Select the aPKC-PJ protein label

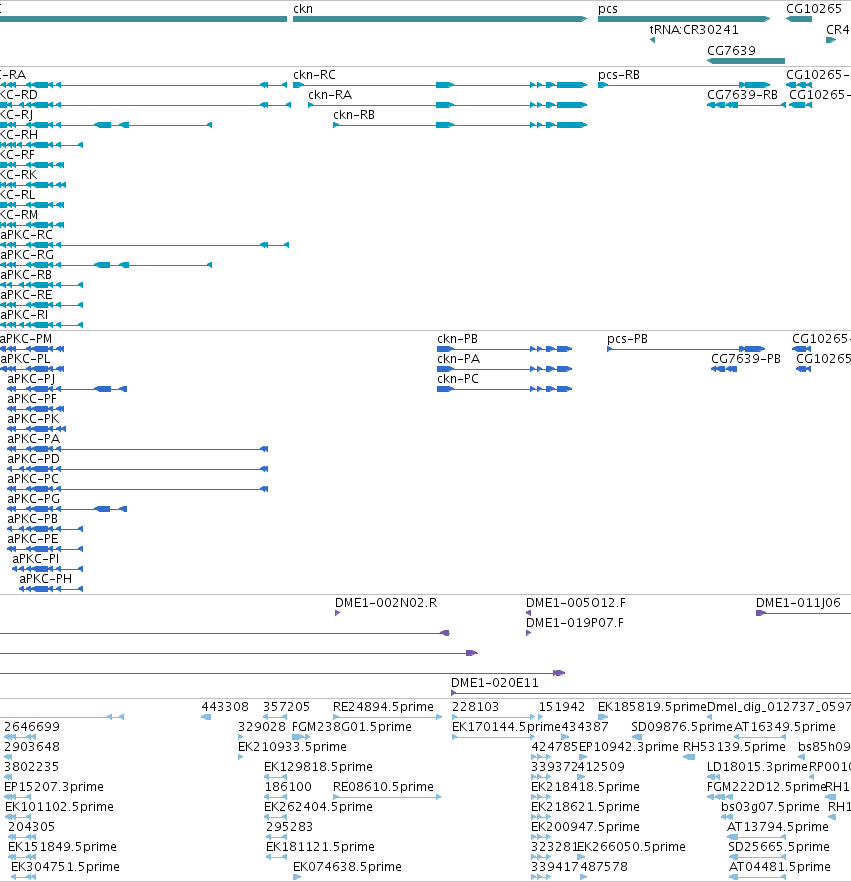(31, 379)
